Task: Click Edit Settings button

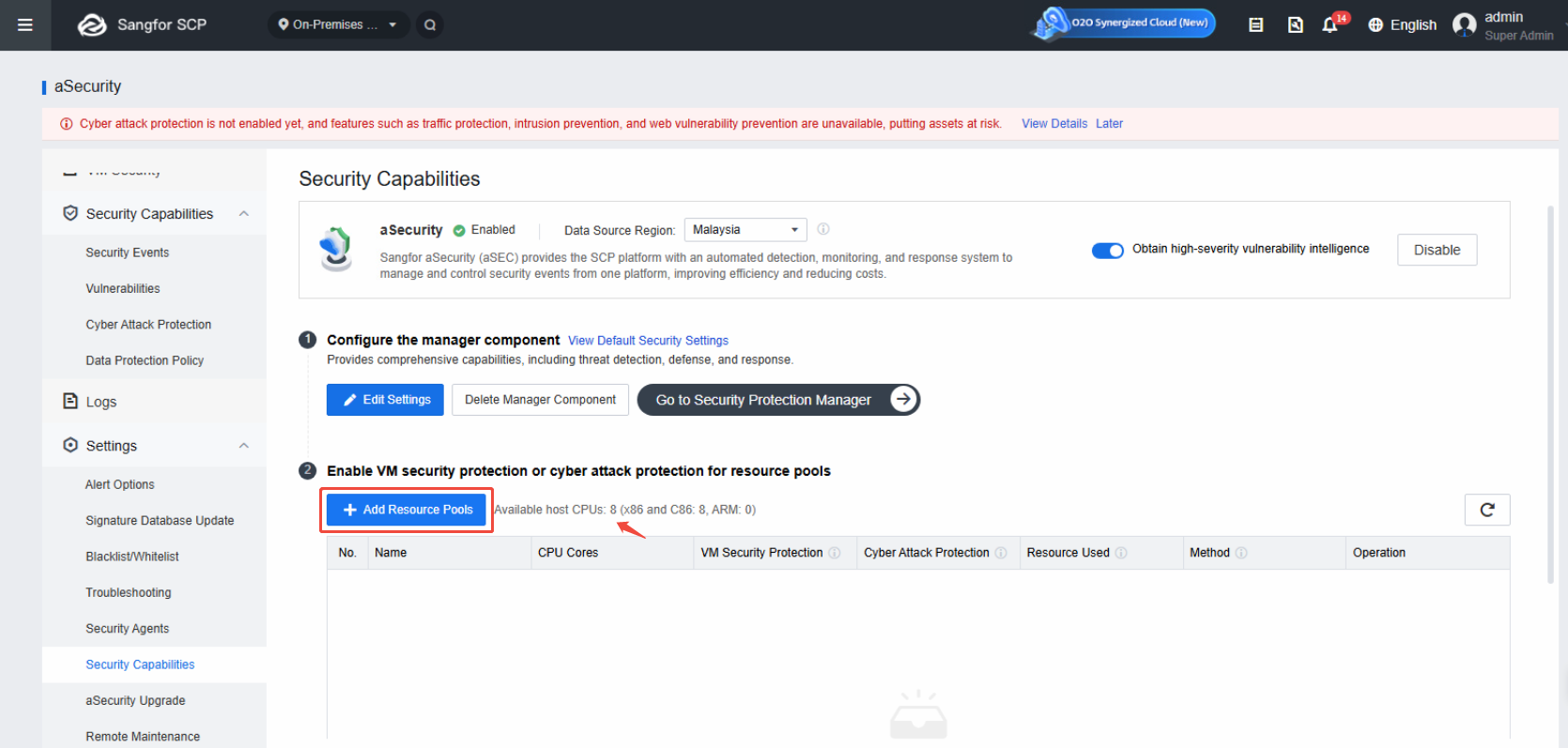Action: [385, 400]
